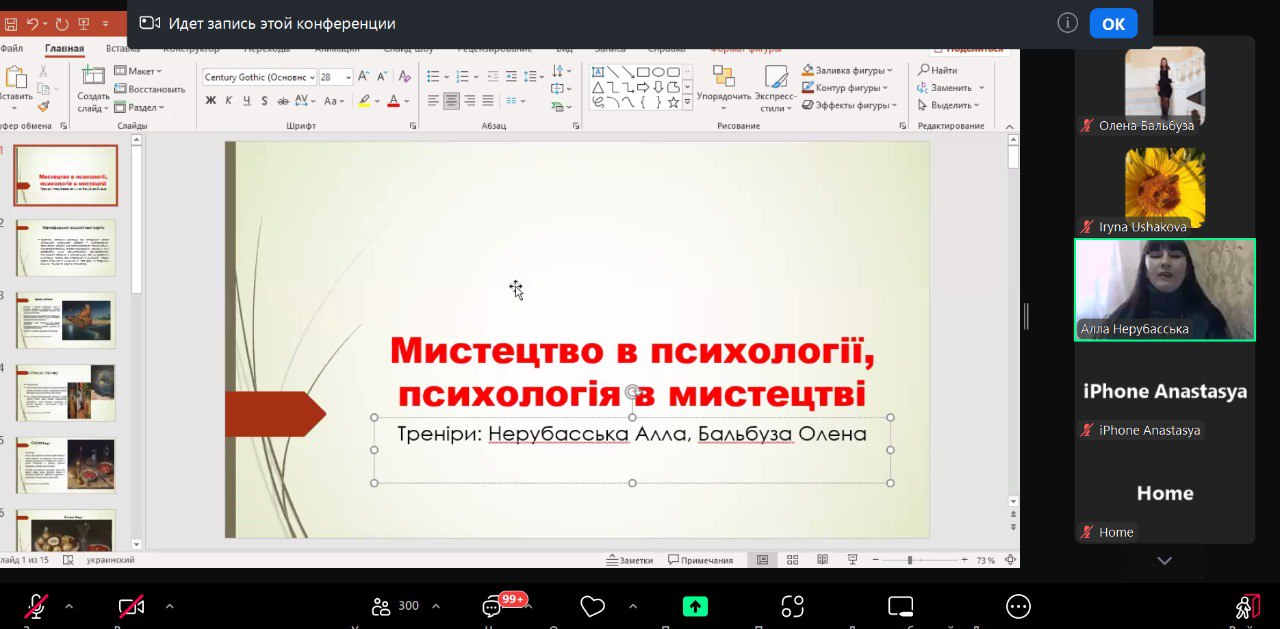Open Экспресс-стили quick styles
The height and width of the screenshot is (629, 1280).
coord(775,88)
